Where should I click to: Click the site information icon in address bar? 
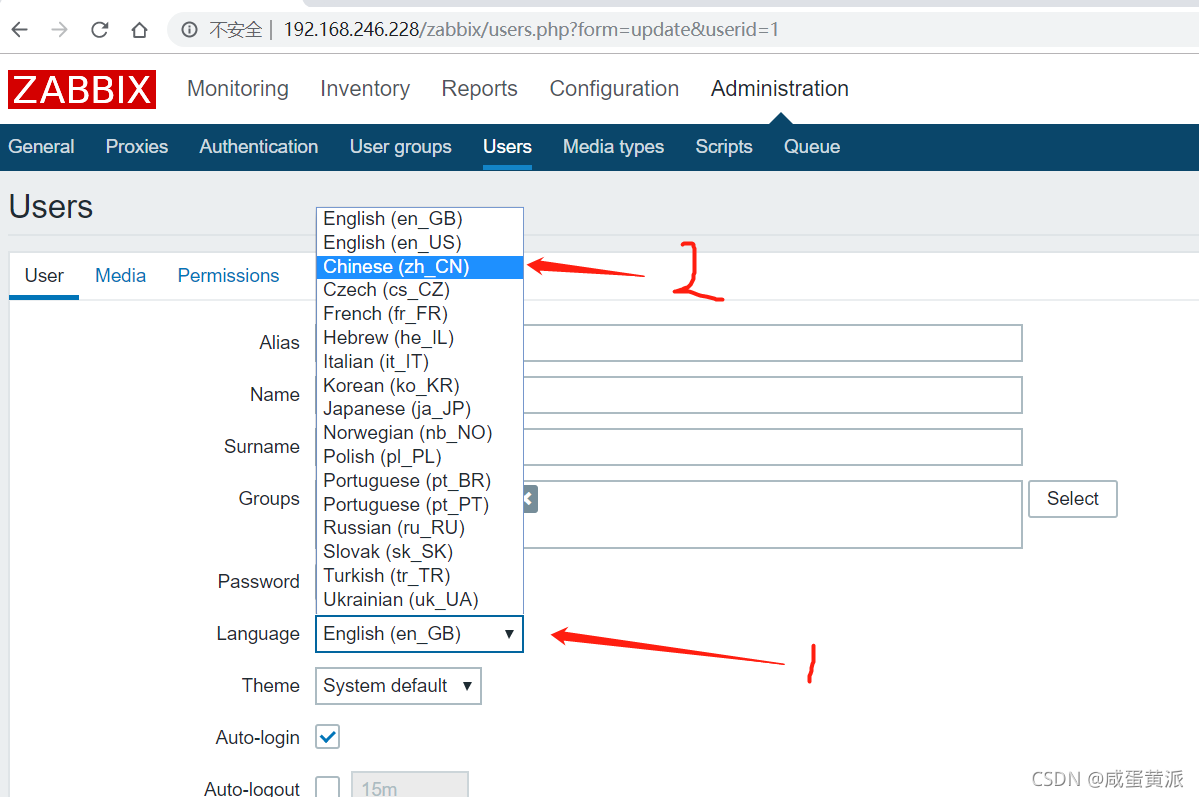[x=189, y=30]
